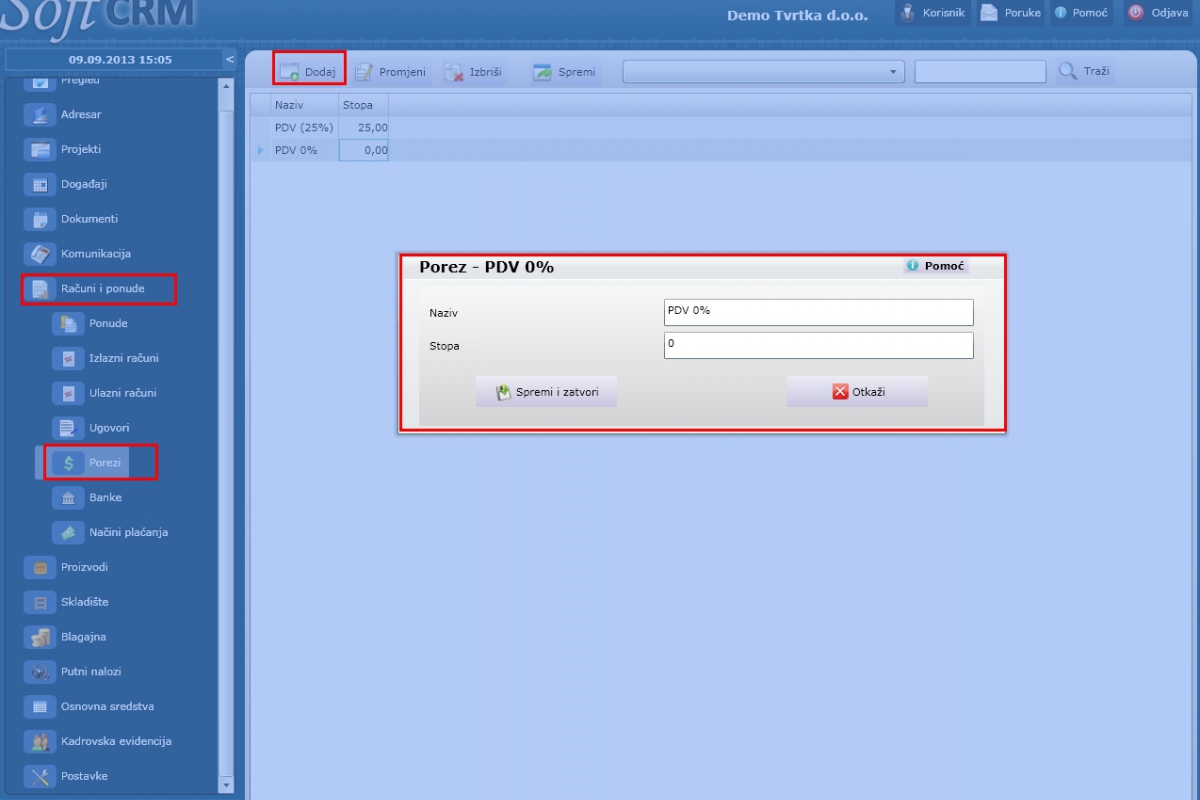The height and width of the screenshot is (800, 1200).
Task: Click the Odjava power icon
Action: [x=1135, y=13]
